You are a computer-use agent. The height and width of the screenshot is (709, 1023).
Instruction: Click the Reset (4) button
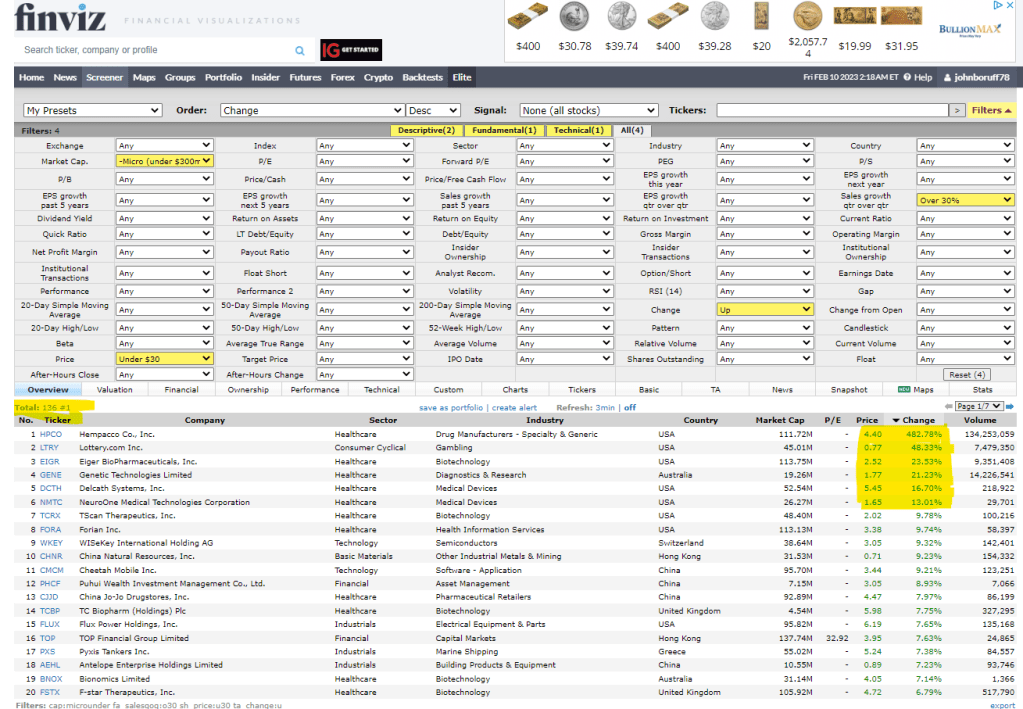(x=965, y=375)
